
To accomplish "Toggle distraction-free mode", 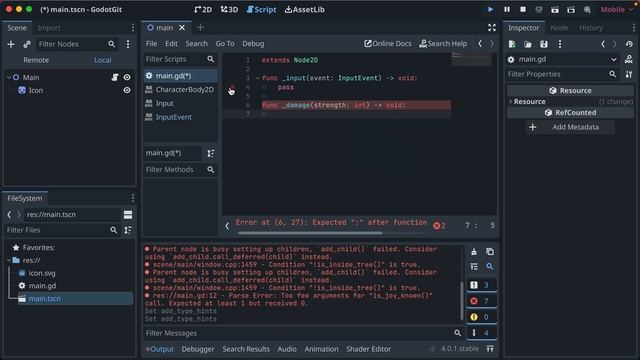I will (x=492, y=28).
